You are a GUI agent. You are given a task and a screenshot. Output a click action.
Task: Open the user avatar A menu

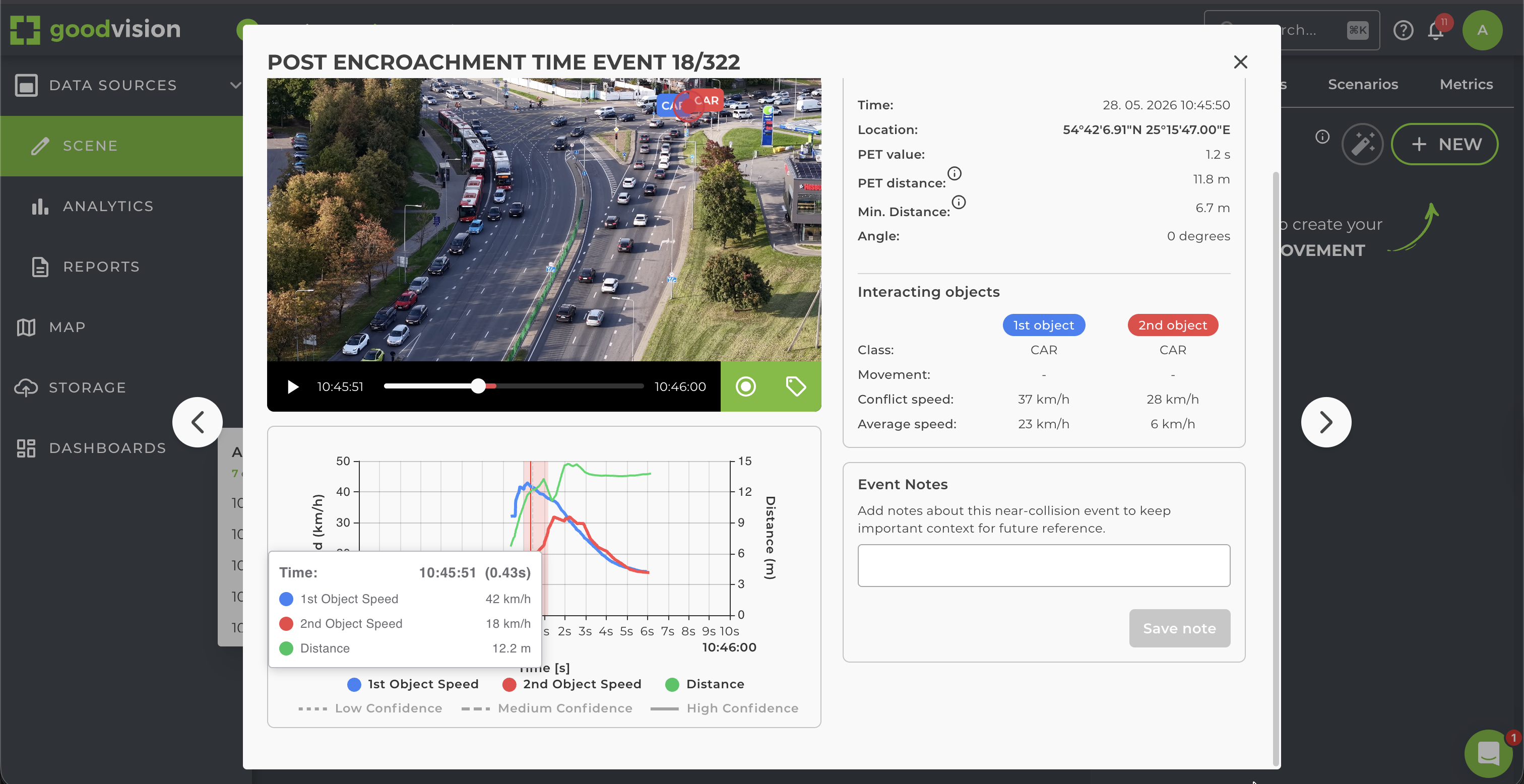click(x=1482, y=30)
